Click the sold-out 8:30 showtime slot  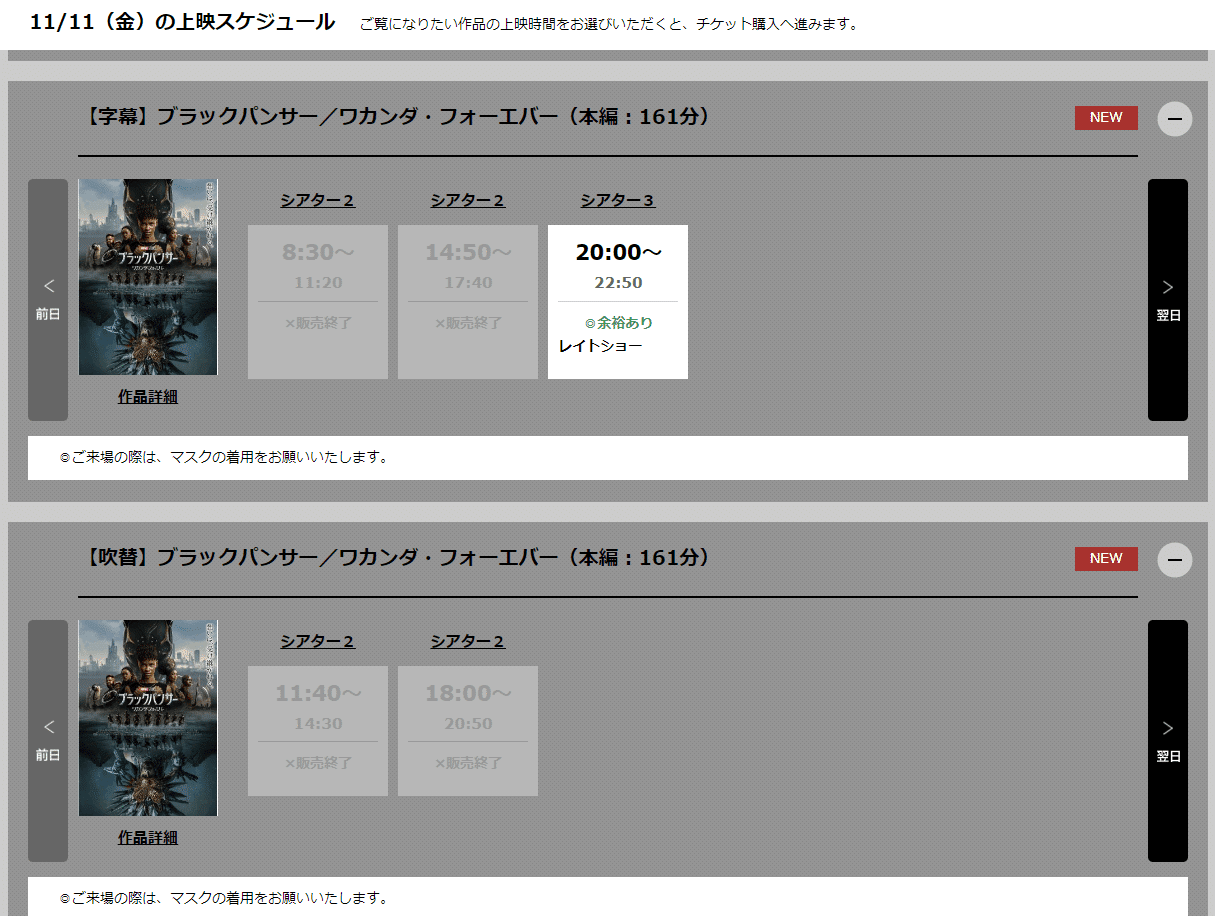[318, 302]
